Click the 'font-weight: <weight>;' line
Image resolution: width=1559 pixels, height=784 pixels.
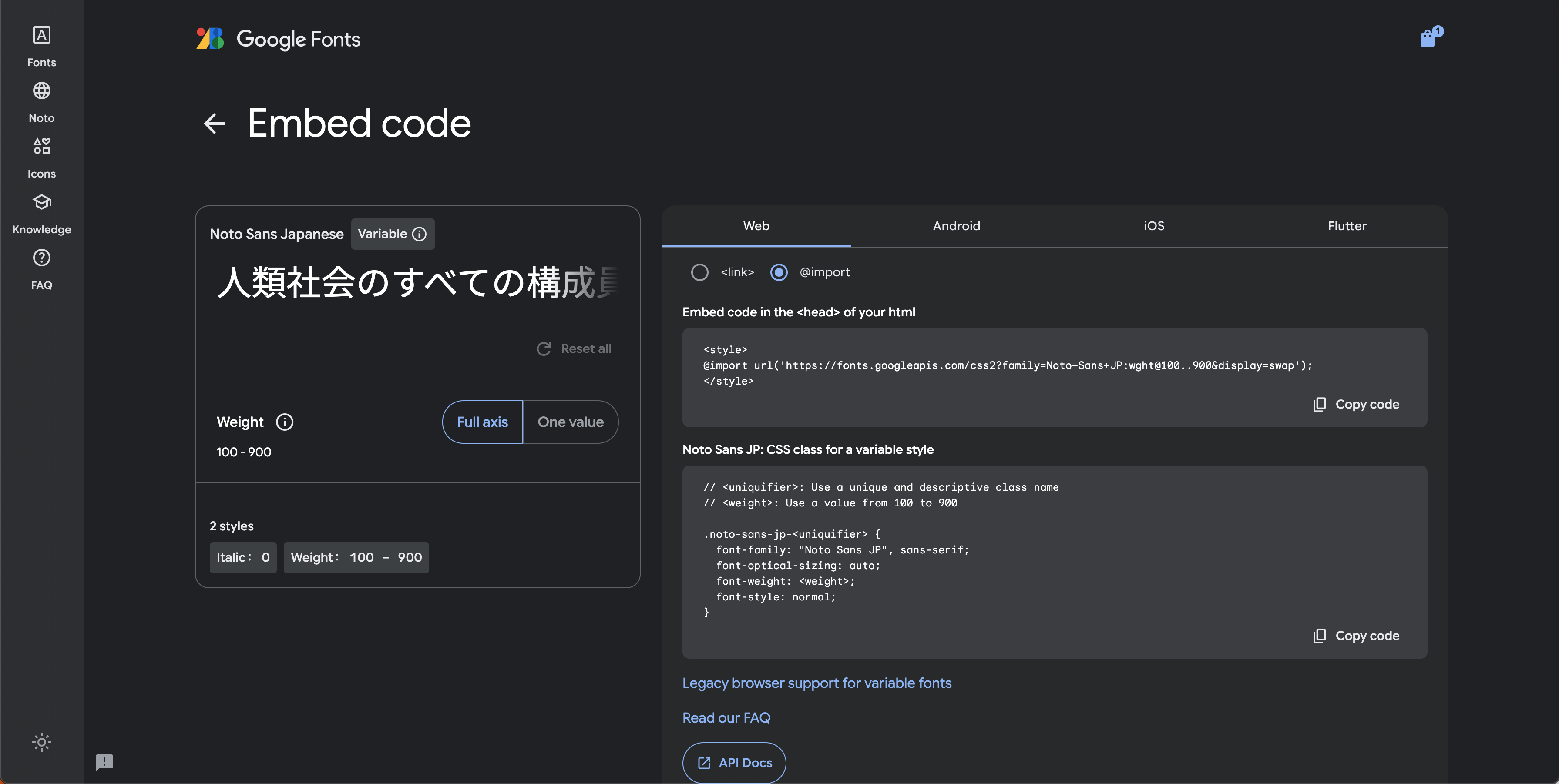(785, 581)
